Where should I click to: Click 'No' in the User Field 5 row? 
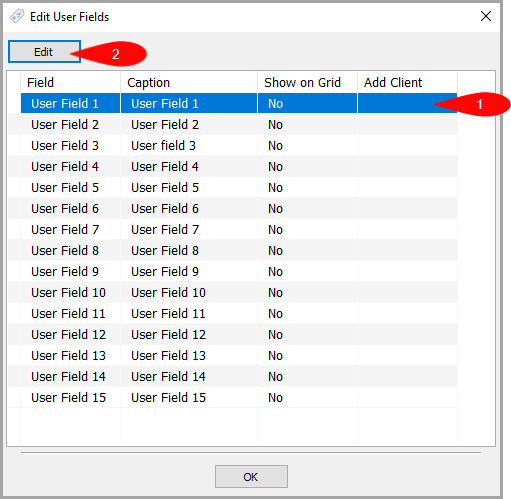click(276, 188)
